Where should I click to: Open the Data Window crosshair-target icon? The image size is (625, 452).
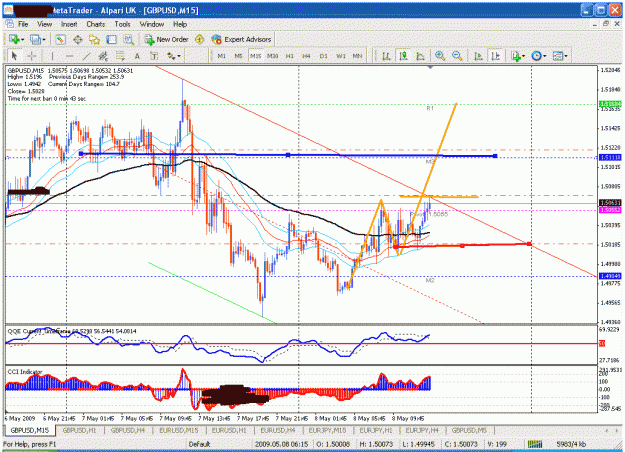(77, 39)
